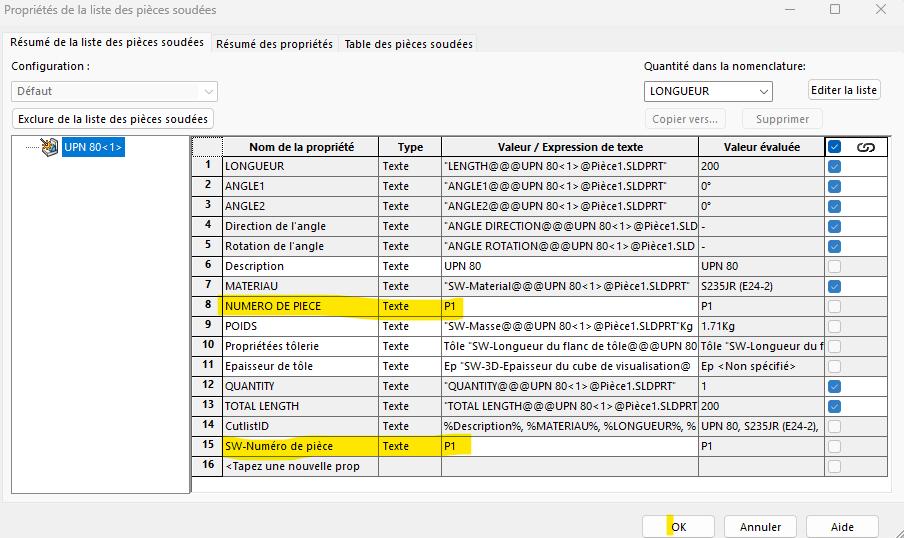Enable the Description row checkbox
This screenshot has width=904, height=538.
(x=835, y=266)
